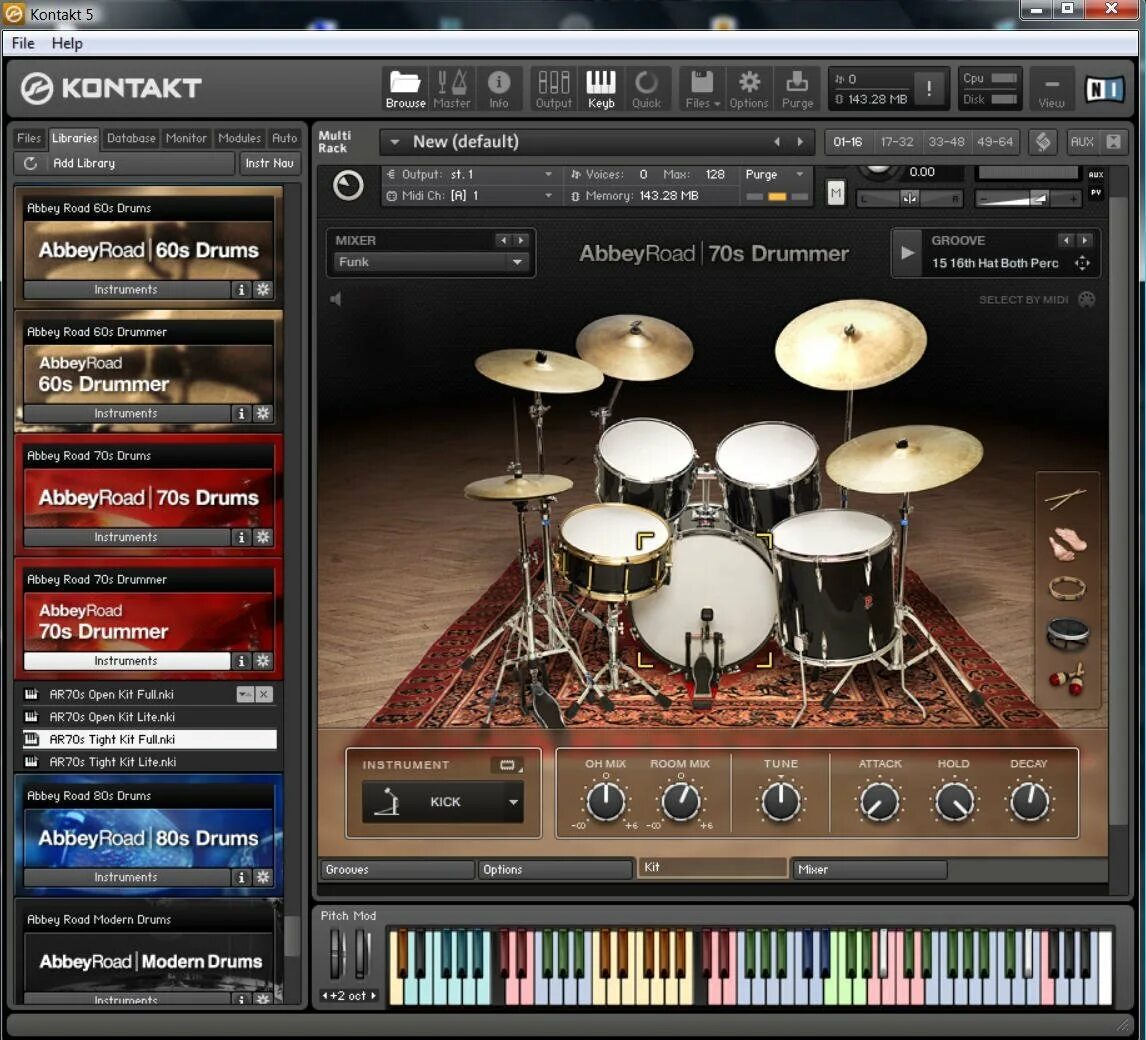Screen dimensions: 1146x1040
Task: Click the panic exclamation button
Action: (x=929, y=89)
